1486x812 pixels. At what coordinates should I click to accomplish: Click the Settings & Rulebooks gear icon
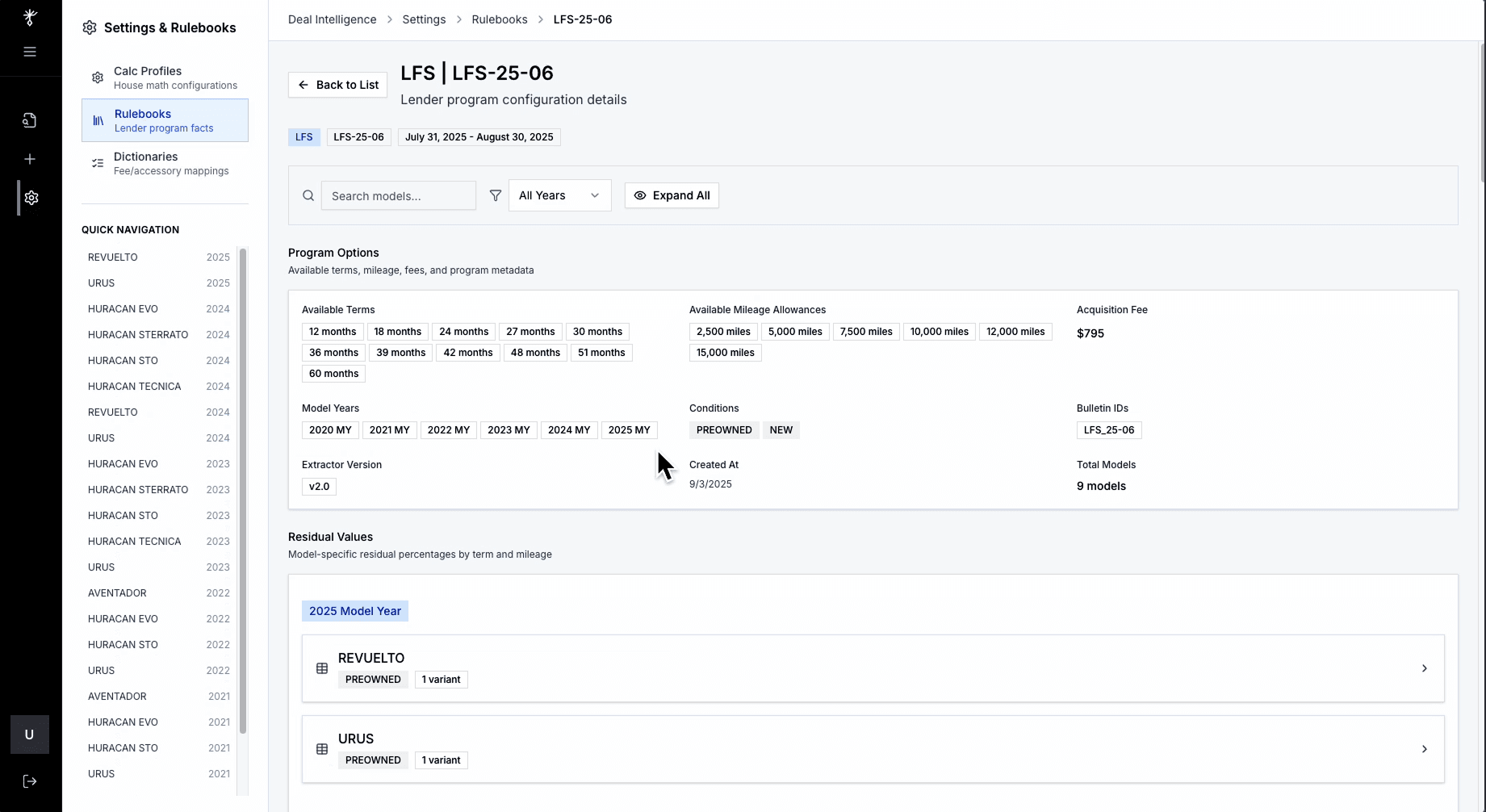tap(90, 27)
